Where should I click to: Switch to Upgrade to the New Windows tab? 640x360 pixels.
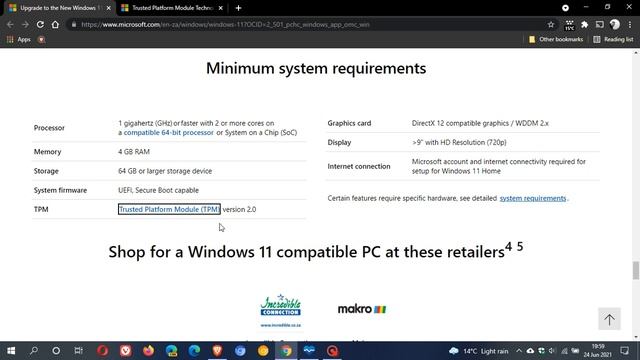(57, 8)
